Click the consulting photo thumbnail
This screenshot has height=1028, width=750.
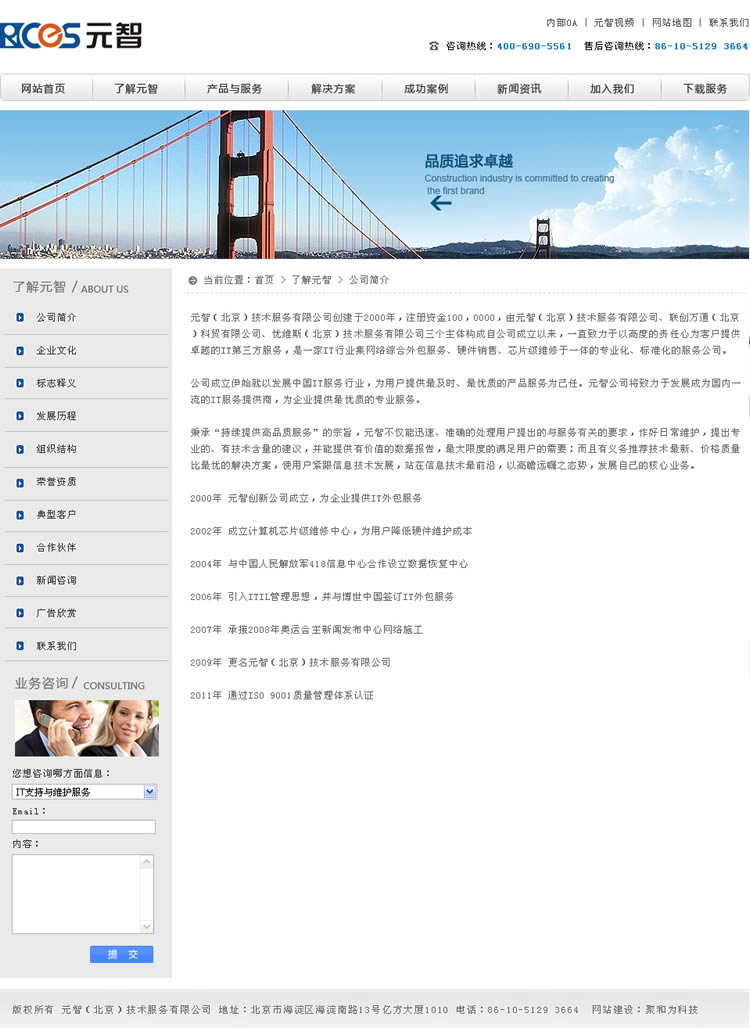86,728
